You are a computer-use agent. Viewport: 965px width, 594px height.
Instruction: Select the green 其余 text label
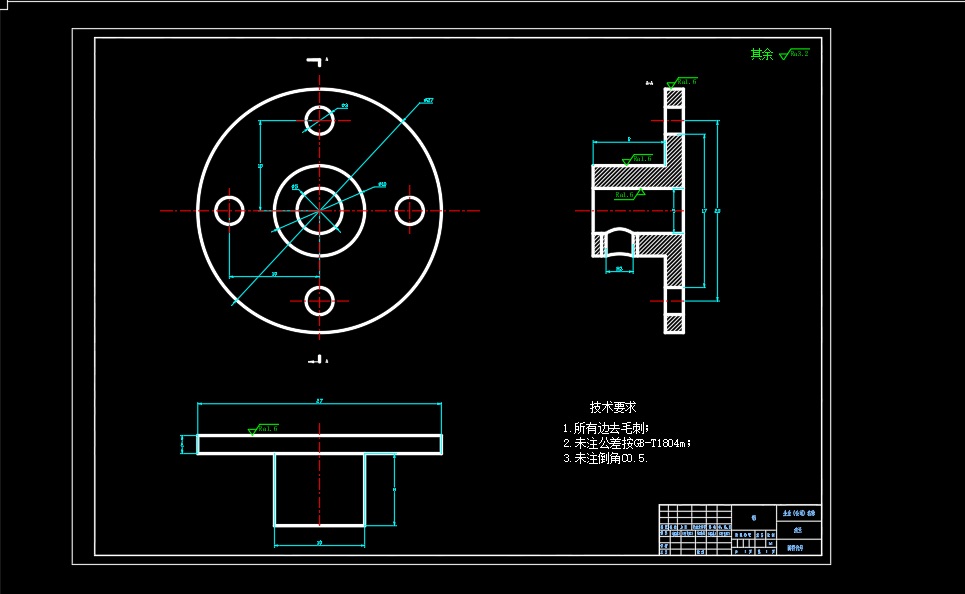point(761,54)
